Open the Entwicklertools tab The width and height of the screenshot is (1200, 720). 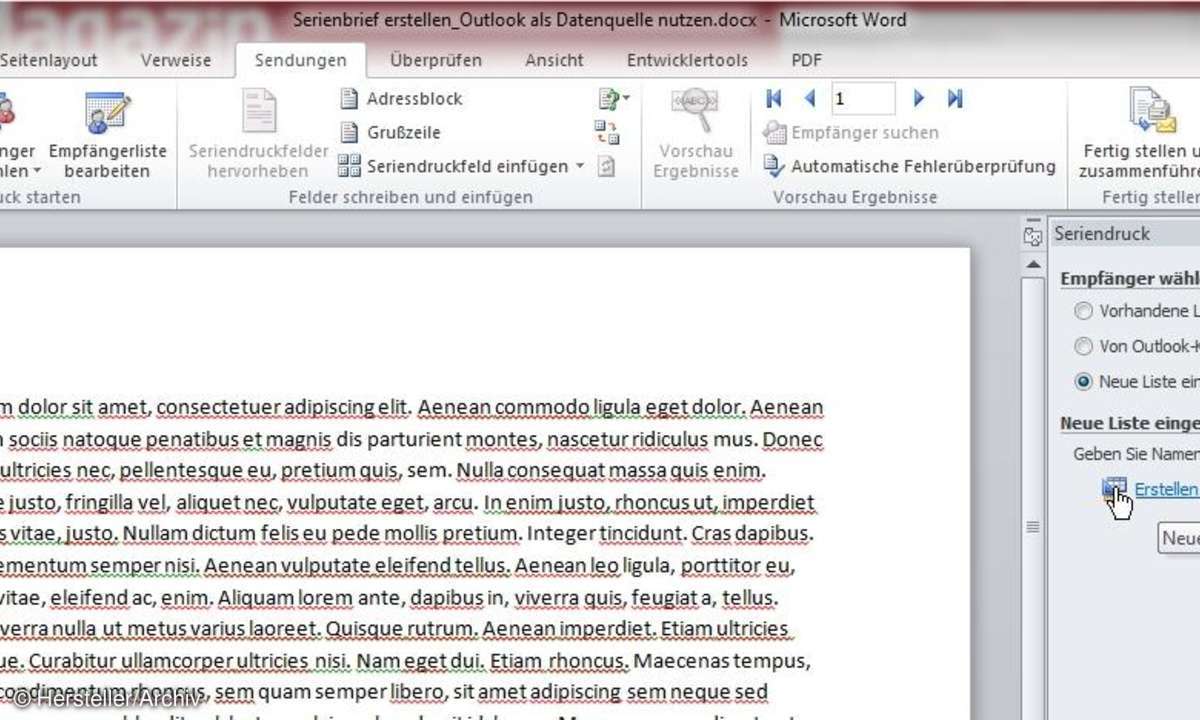687,60
